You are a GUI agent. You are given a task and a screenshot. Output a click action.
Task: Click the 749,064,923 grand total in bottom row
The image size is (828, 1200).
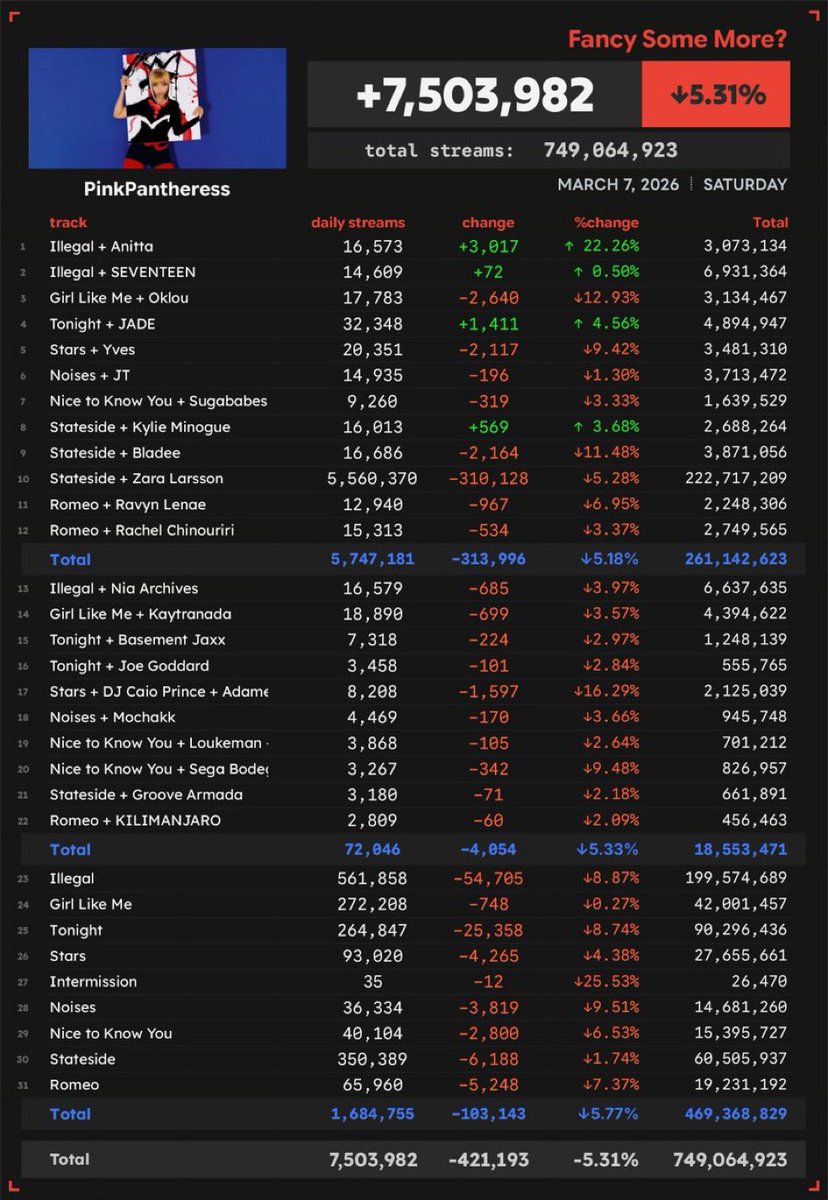pyautogui.click(x=728, y=1160)
